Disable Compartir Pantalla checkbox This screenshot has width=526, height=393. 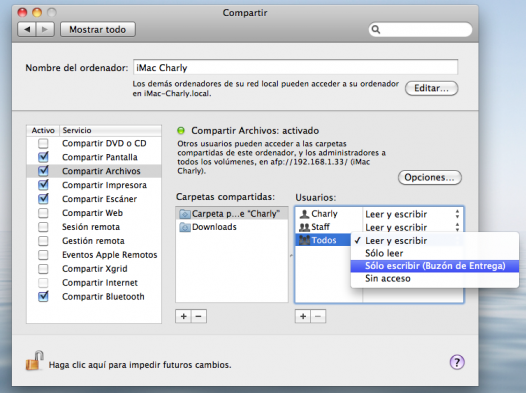pos(43,157)
